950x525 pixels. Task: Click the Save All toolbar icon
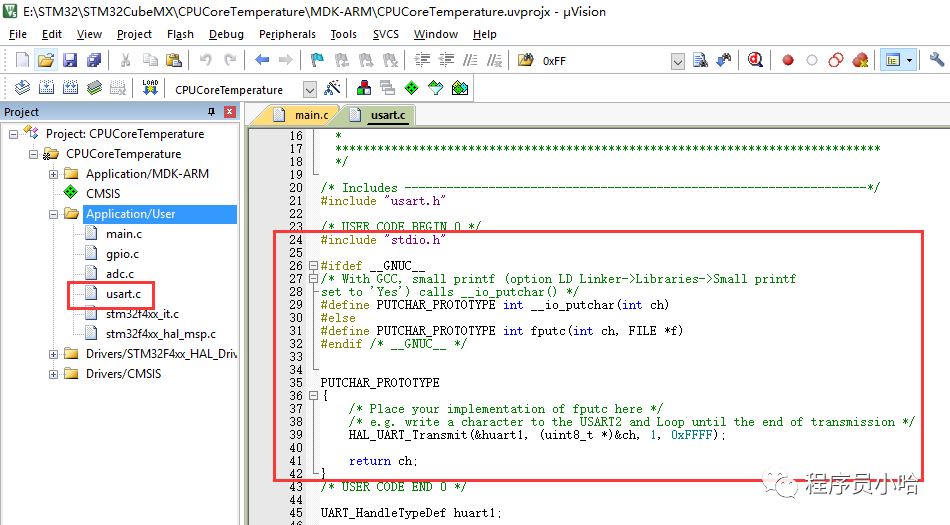coord(93,61)
